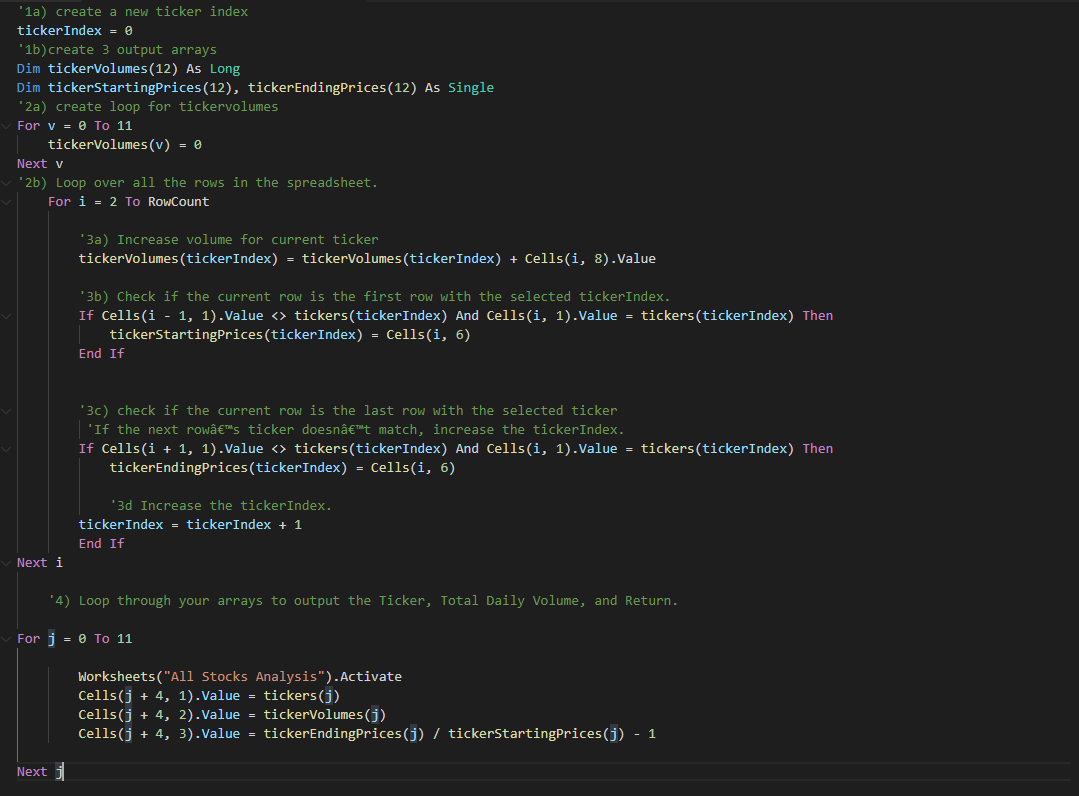Click 'Cells(j + 4, 1).Value = tickers(j)' line
Viewport: 1079px width, 796px height.
pyautogui.click(x=209, y=696)
